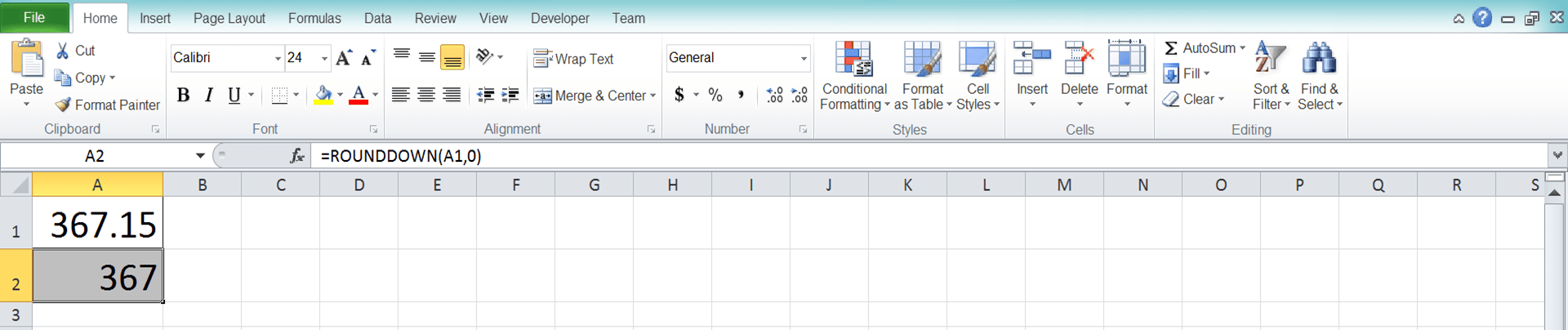Image resolution: width=1568 pixels, height=330 pixels.
Task: Insert cells using Insert icon
Action: [1032, 60]
